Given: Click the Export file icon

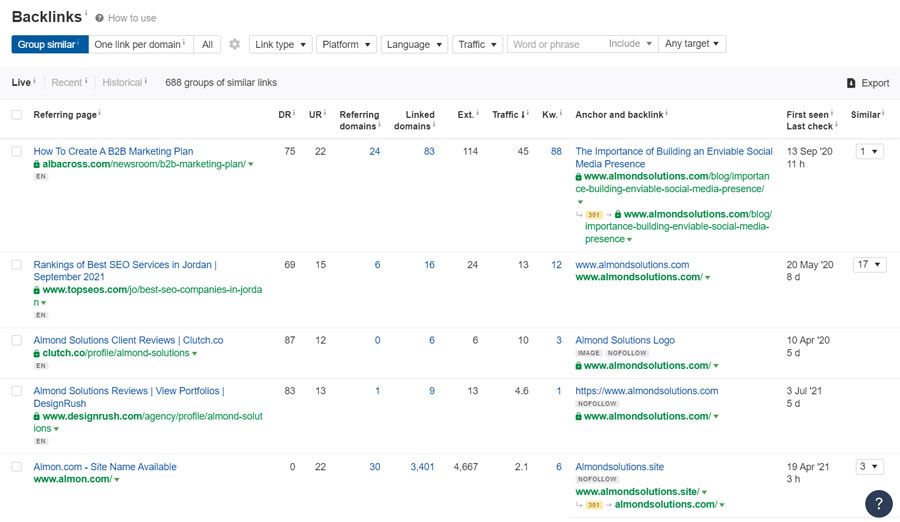Looking at the screenshot, I should [x=851, y=83].
